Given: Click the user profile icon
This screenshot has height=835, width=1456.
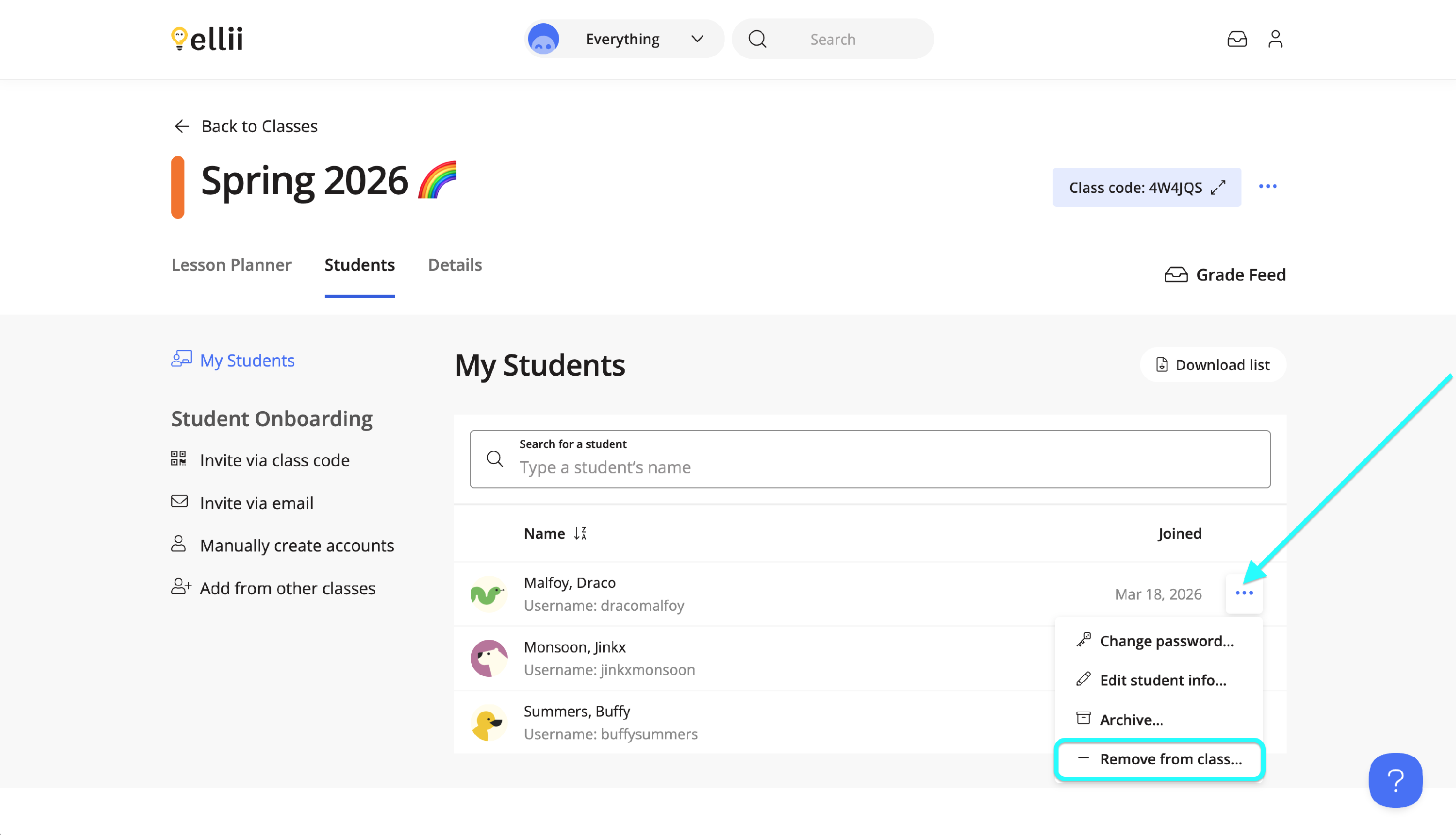Looking at the screenshot, I should [1275, 39].
